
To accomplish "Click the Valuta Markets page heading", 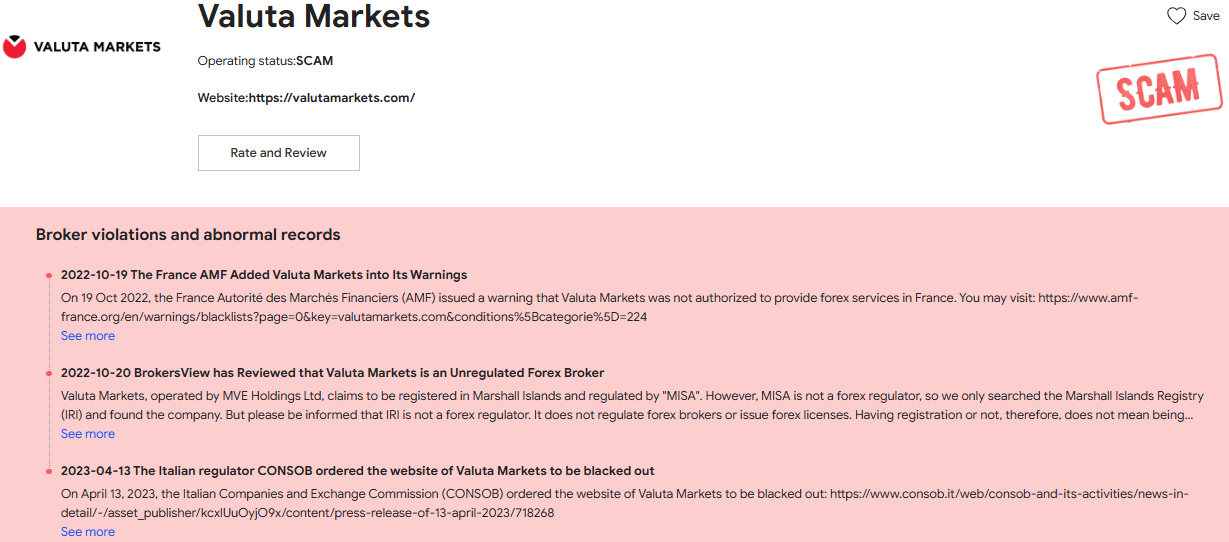I will point(314,16).
